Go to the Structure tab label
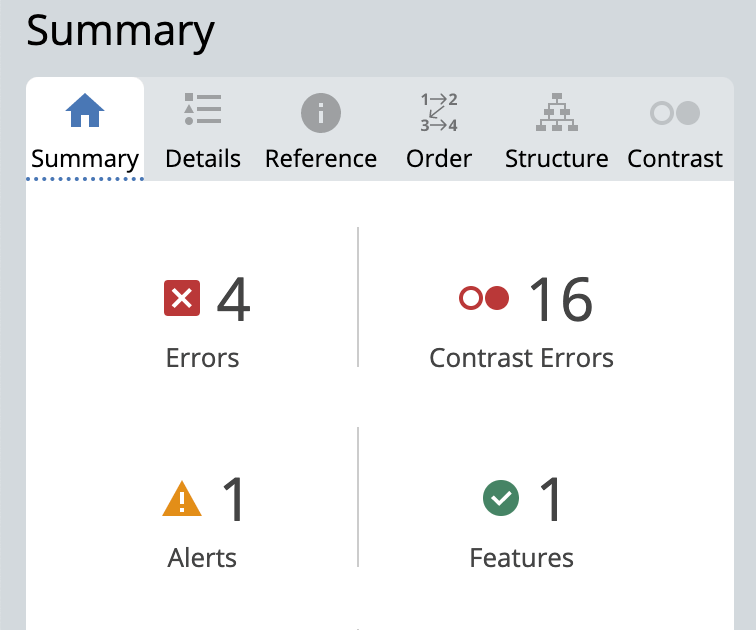The height and width of the screenshot is (630, 756). 557,159
